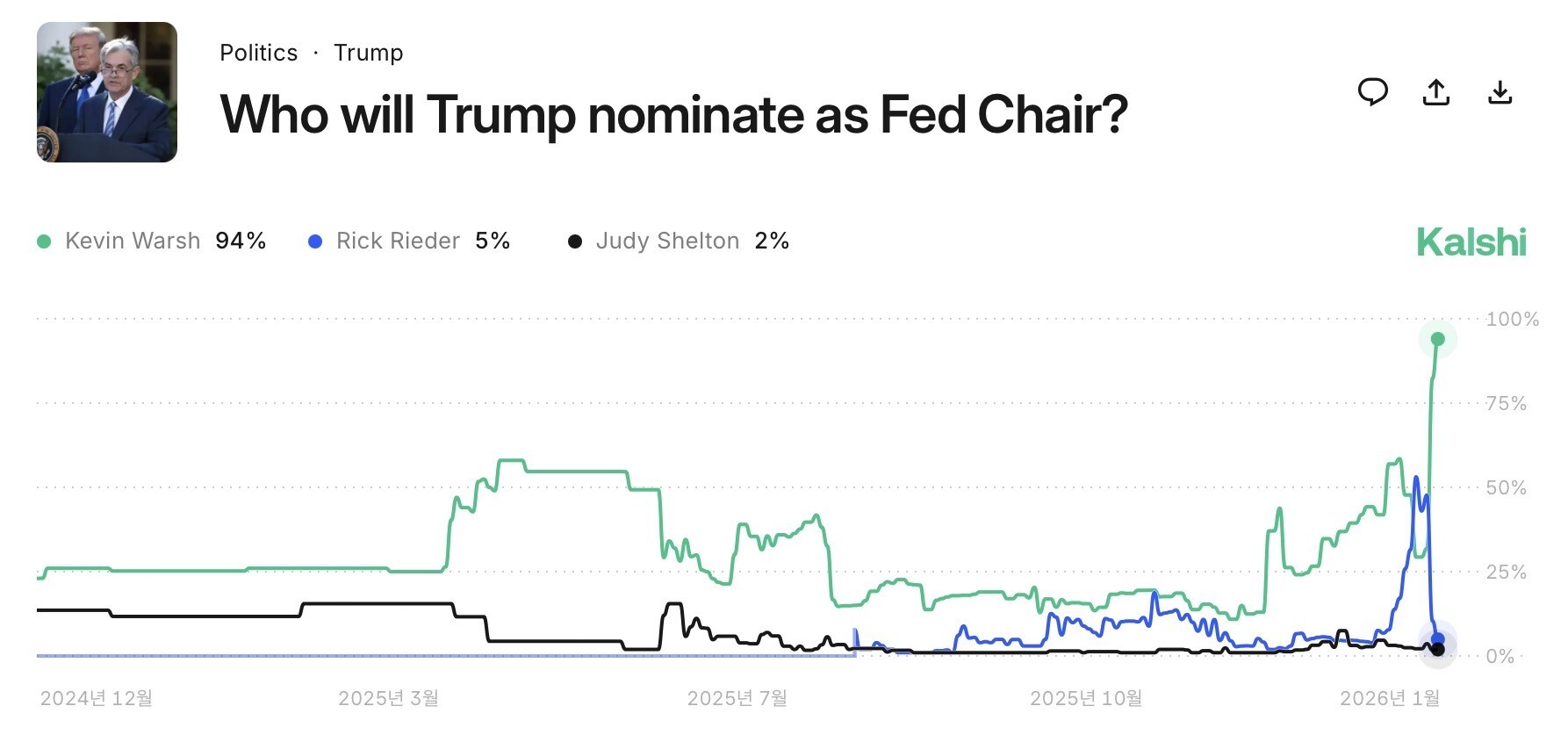This screenshot has width=1568, height=735.
Task: Open the Politics category link
Action: click(x=258, y=53)
